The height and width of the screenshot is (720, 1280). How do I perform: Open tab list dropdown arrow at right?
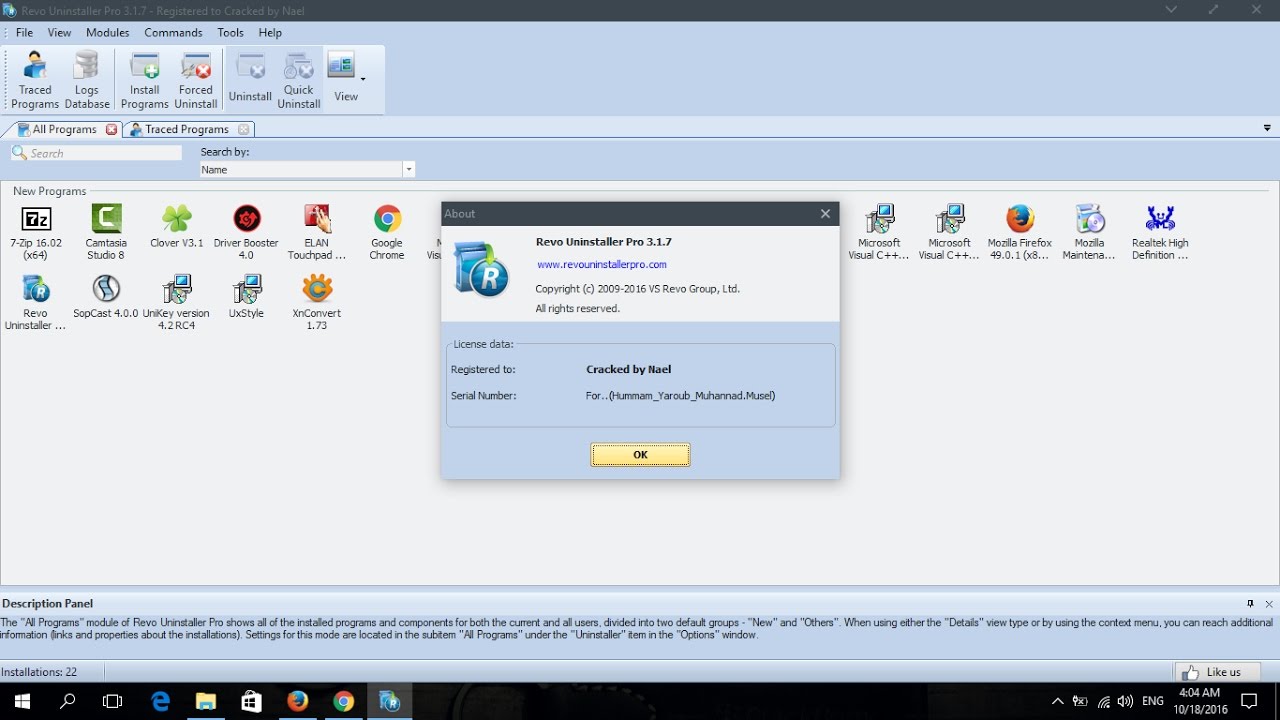click(x=1267, y=128)
